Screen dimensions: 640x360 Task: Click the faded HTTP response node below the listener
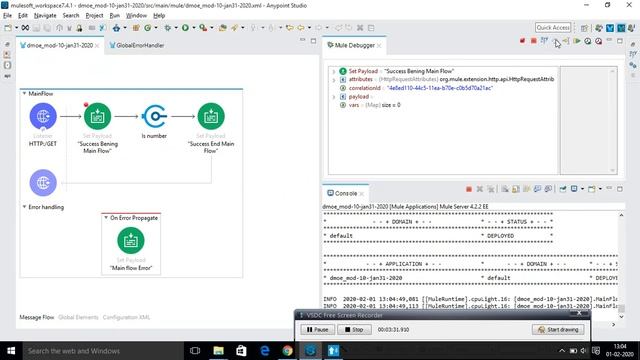coord(43,182)
